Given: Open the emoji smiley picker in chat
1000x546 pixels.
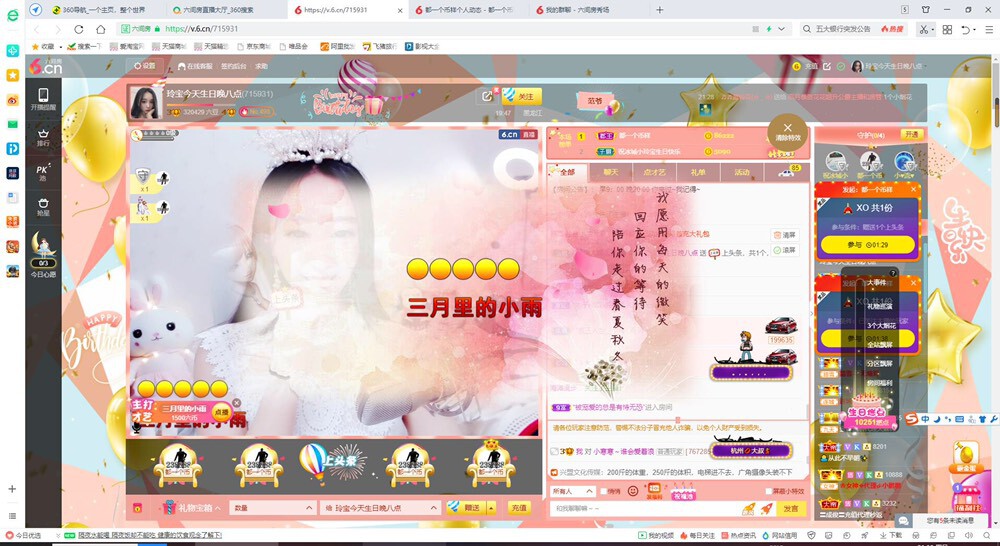Looking at the screenshot, I should [633, 491].
